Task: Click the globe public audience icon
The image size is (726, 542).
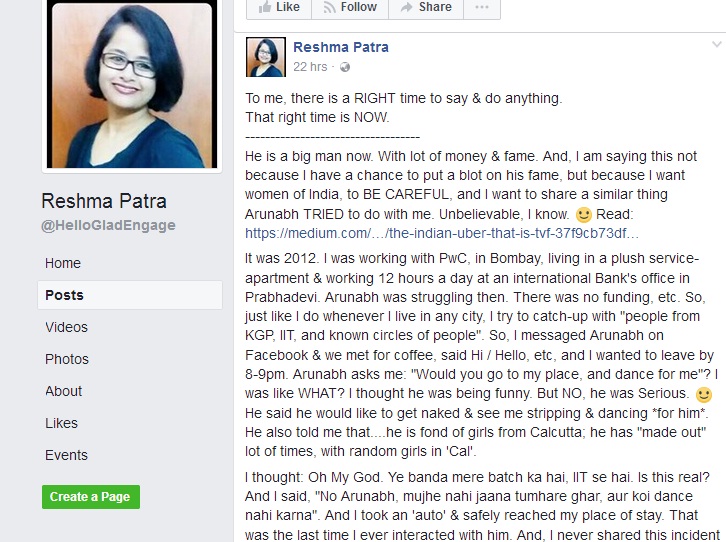Action: tap(345, 68)
